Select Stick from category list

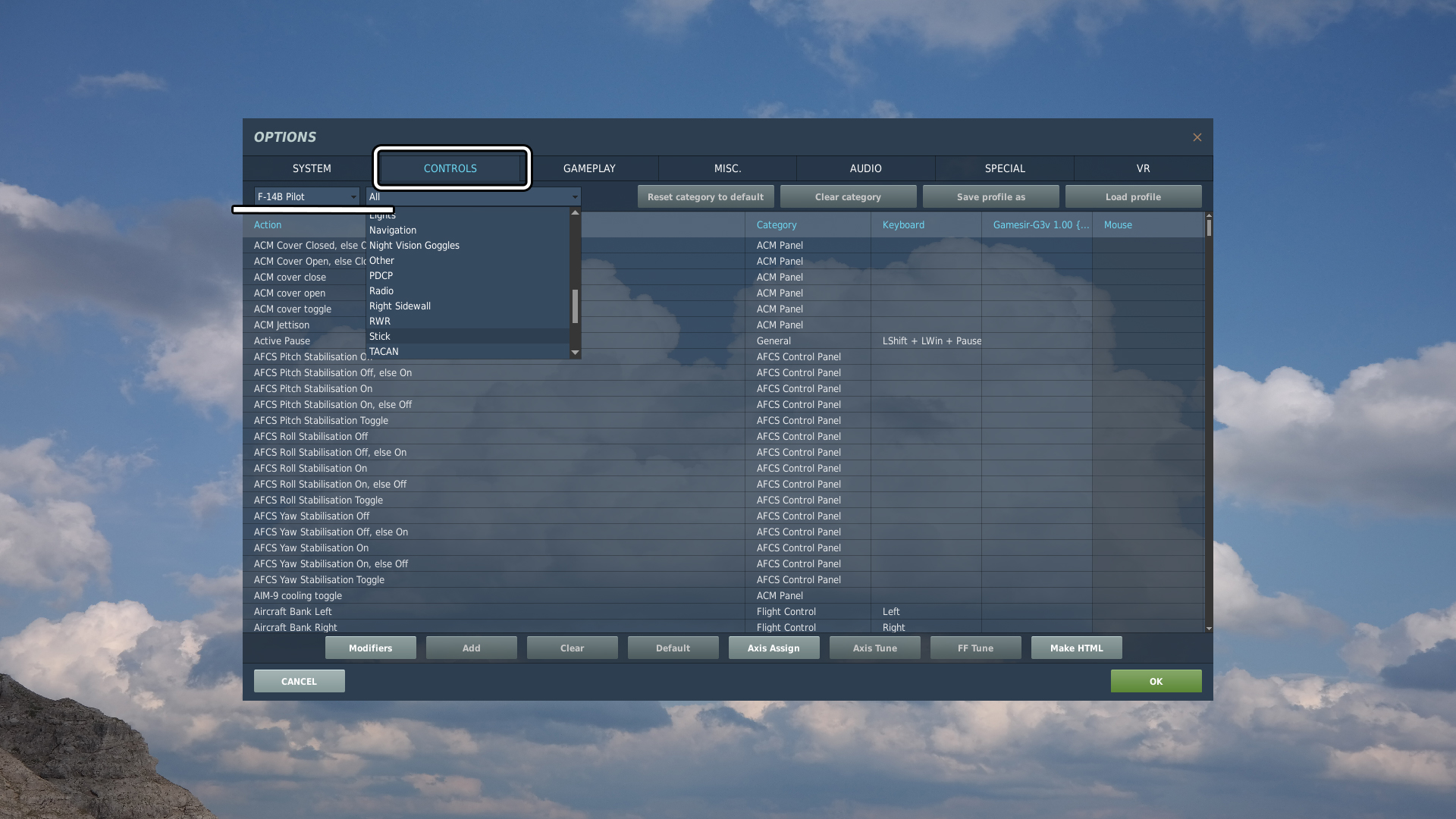coord(380,336)
